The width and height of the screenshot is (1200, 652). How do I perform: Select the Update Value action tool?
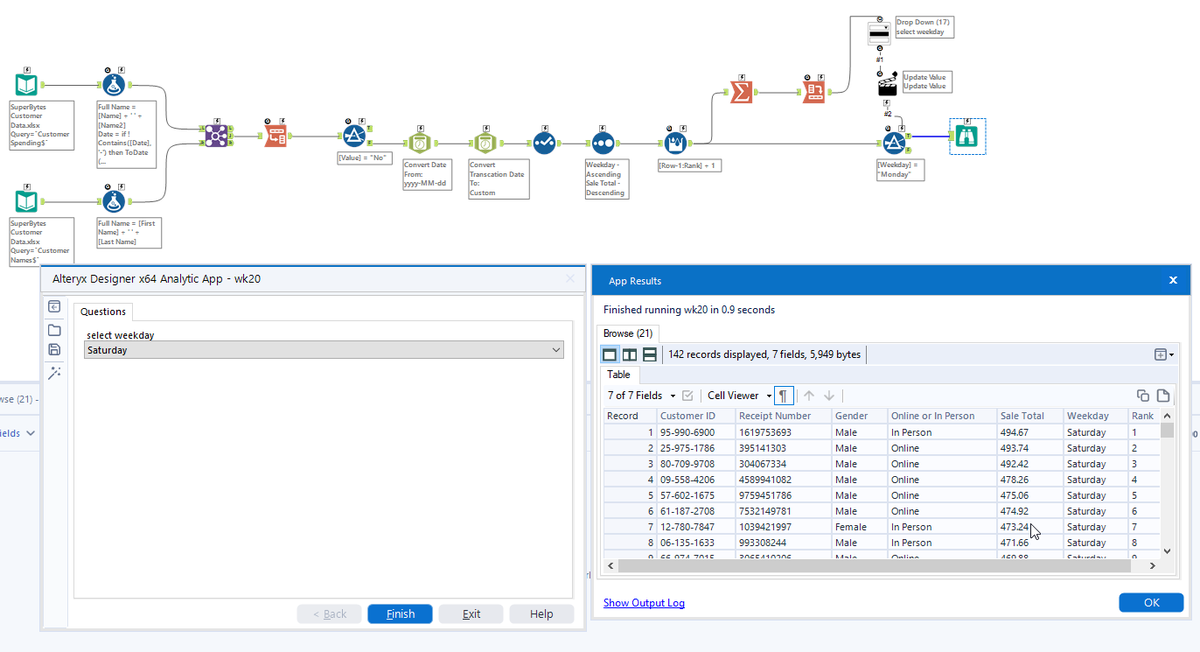887,84
